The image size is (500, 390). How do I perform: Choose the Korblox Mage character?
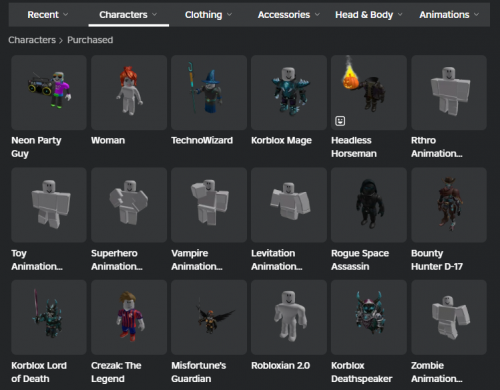pyautogui.click(x=289, y=92)
